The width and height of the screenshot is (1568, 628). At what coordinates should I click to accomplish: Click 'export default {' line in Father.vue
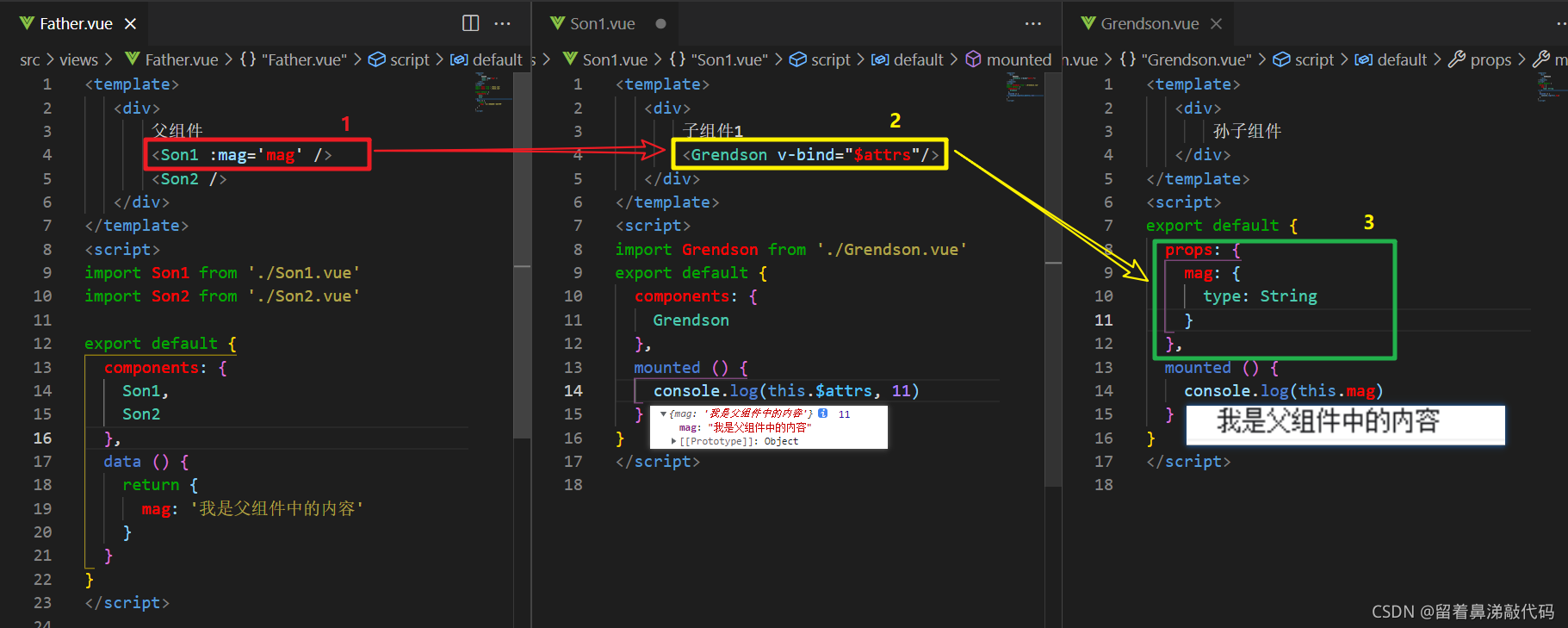pos(160,343)
